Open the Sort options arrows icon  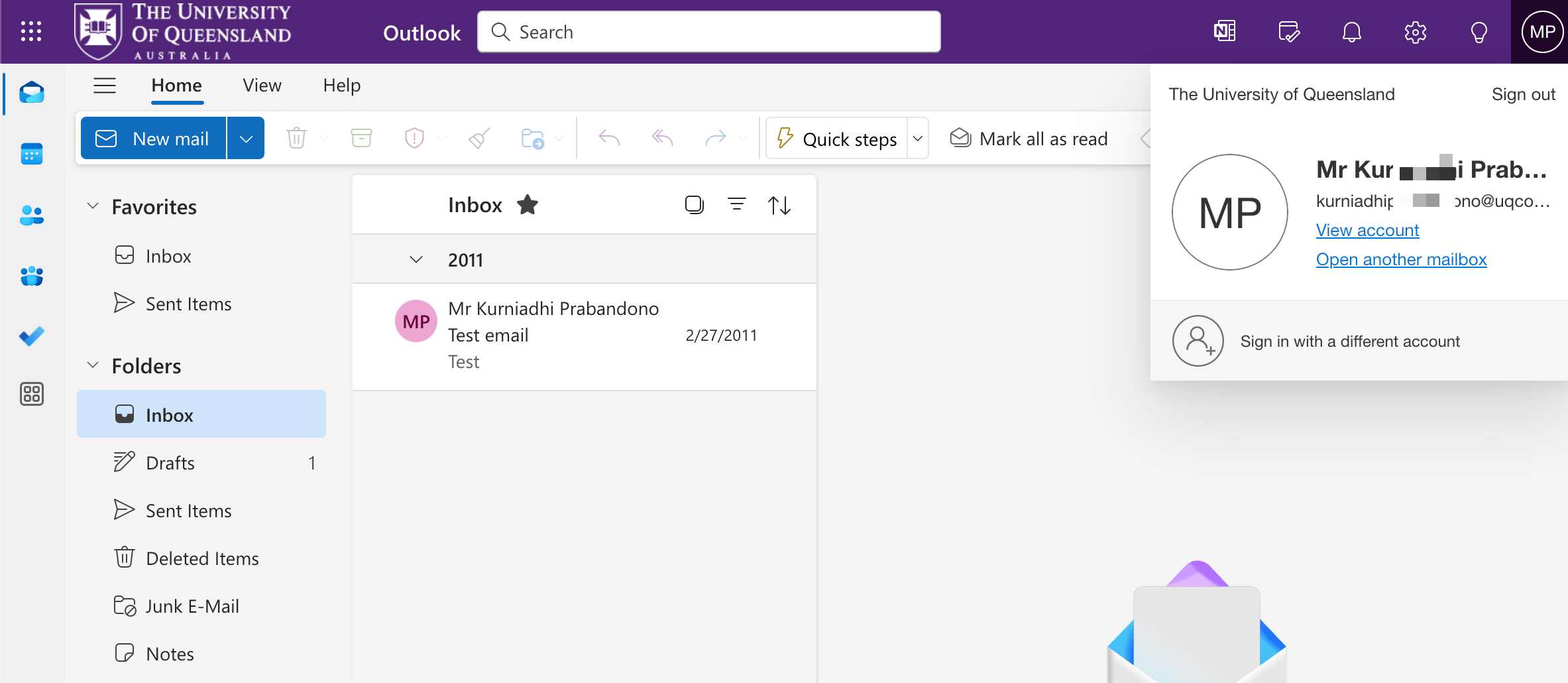(779, 205)
